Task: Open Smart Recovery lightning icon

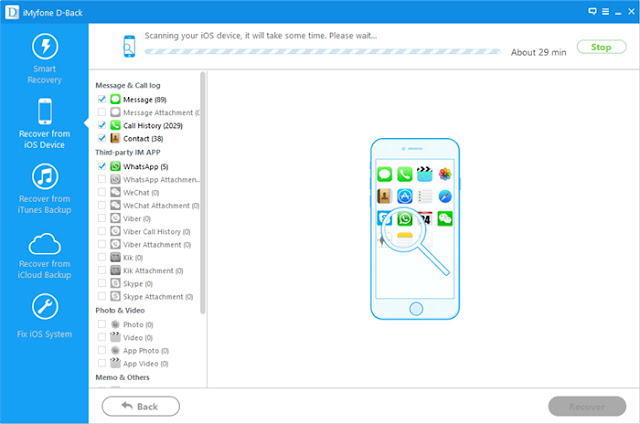Action: click(x=45, y=46)
